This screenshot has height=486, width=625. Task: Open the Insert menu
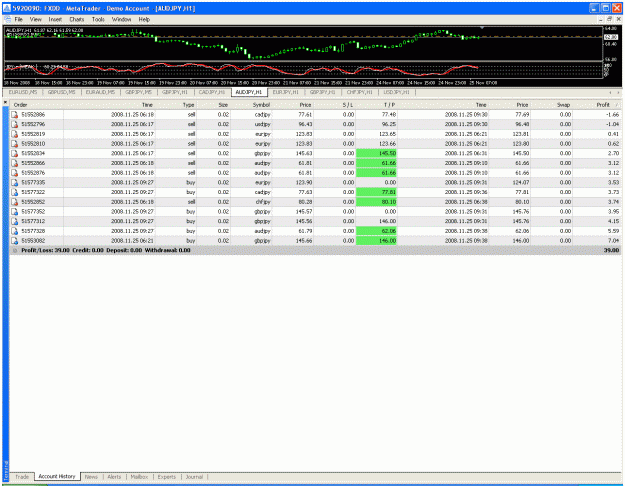(55, 19)
